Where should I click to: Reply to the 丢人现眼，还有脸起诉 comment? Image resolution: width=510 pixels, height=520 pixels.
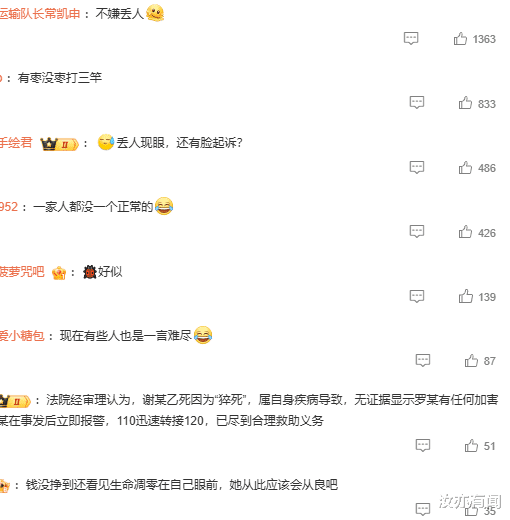pos(417,167)
